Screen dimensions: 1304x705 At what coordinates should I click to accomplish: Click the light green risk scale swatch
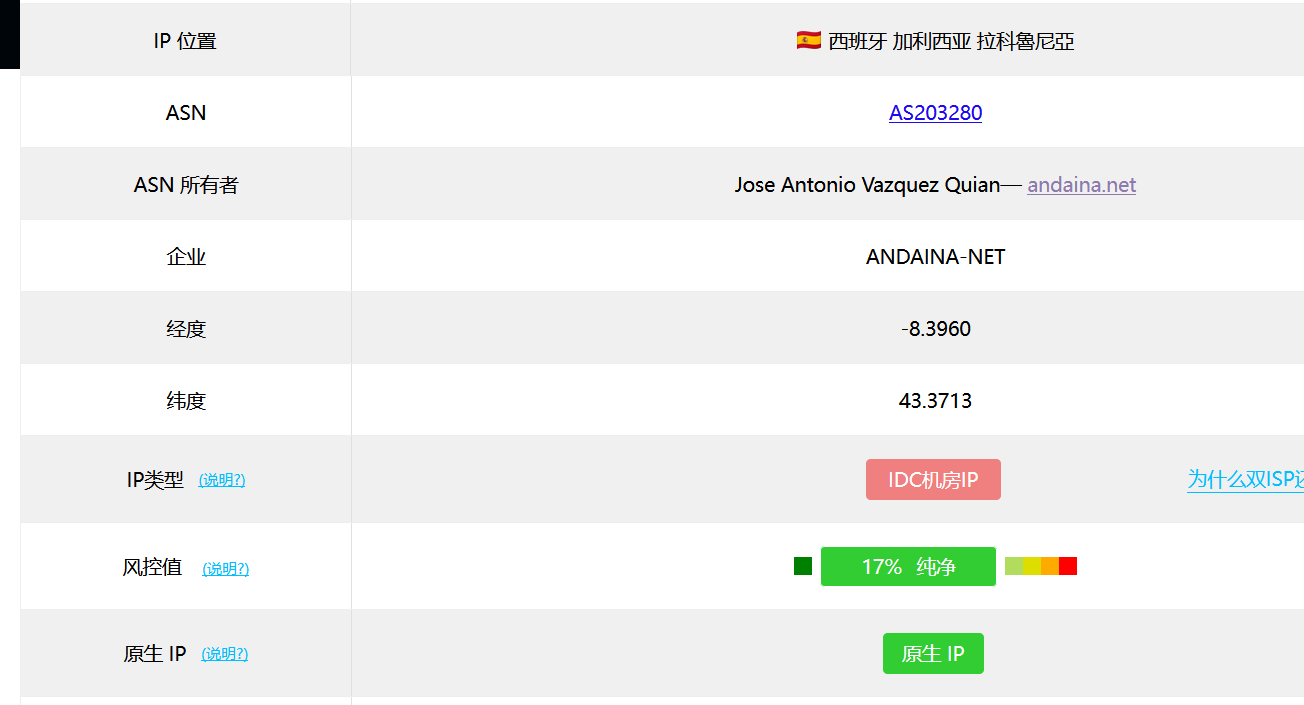1014,566
